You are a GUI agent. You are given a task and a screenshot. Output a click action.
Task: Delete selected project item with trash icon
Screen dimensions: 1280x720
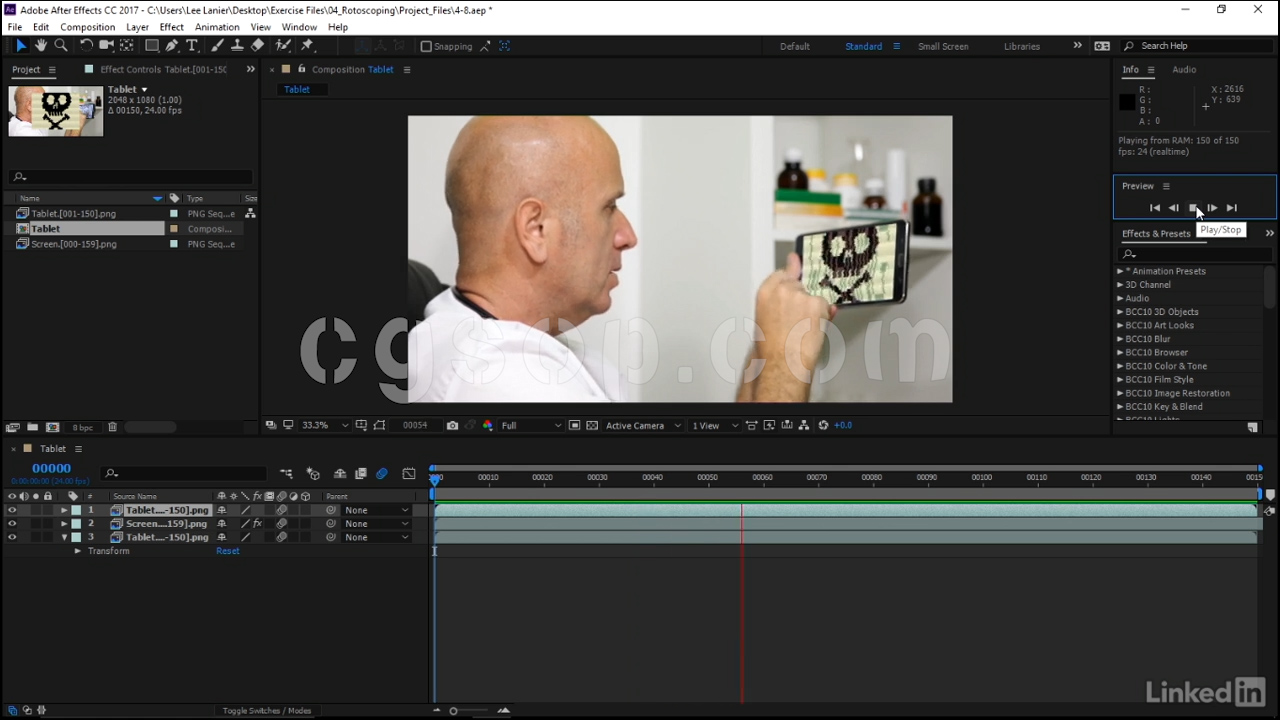(112, 427)
